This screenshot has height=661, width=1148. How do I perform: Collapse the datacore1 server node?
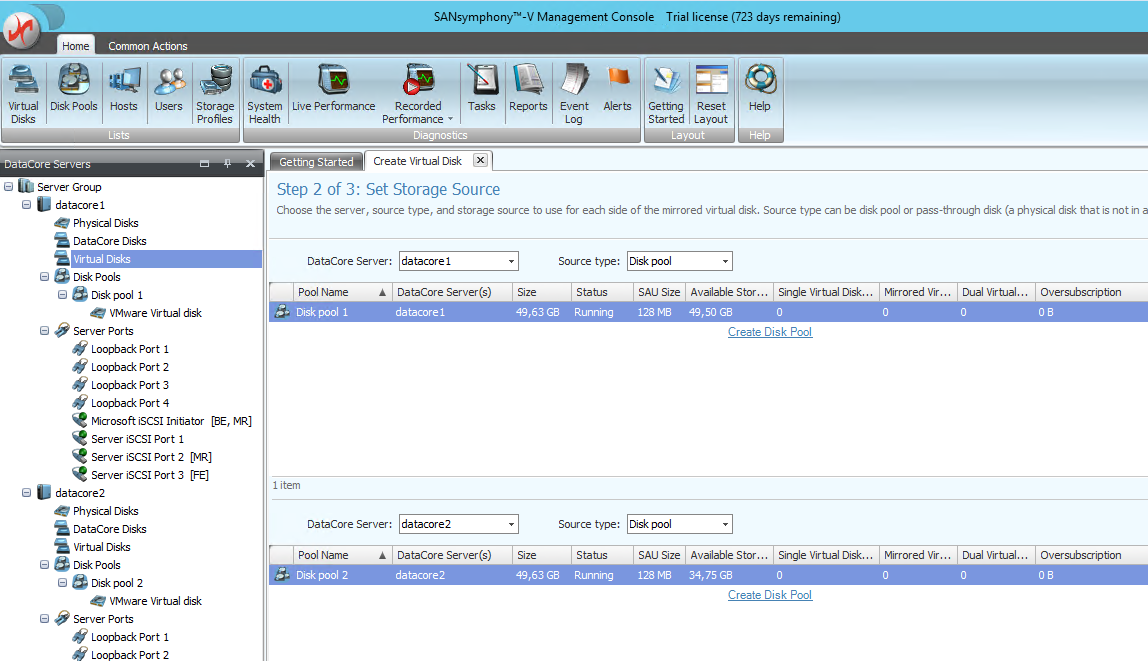point(26,205)
